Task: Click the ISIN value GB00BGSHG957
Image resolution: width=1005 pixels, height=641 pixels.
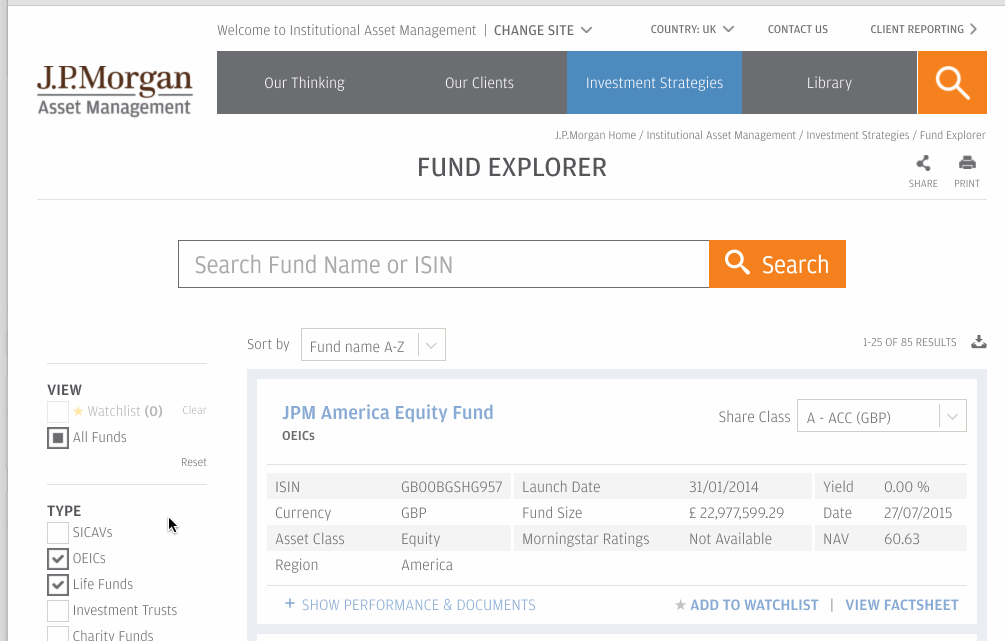Action: (x=451, y=487)
